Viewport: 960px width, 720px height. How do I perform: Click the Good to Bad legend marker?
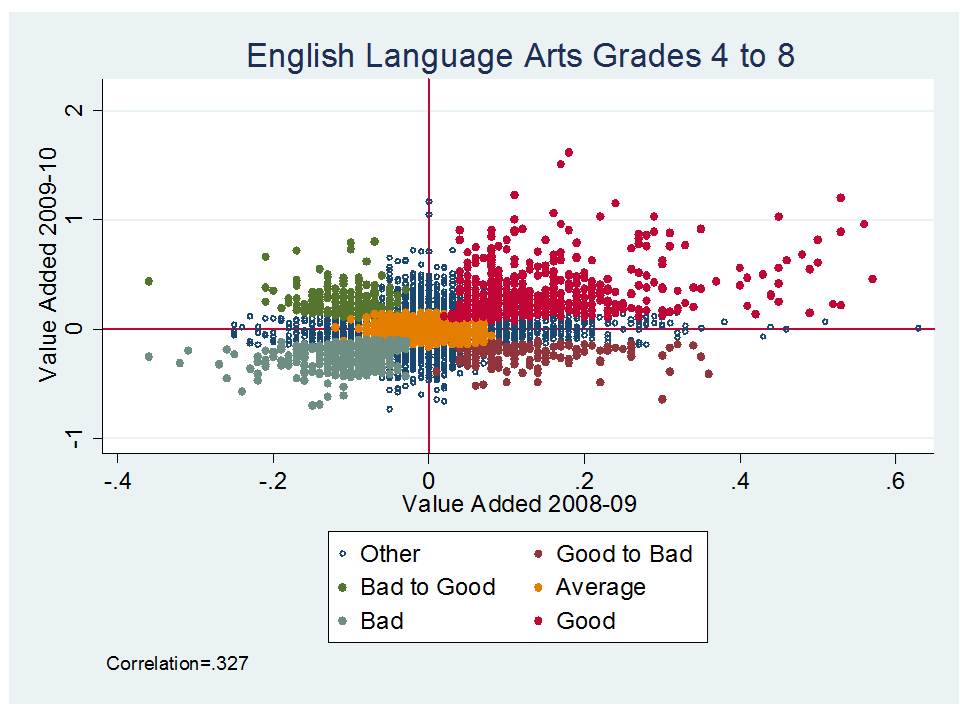(538, 554)
